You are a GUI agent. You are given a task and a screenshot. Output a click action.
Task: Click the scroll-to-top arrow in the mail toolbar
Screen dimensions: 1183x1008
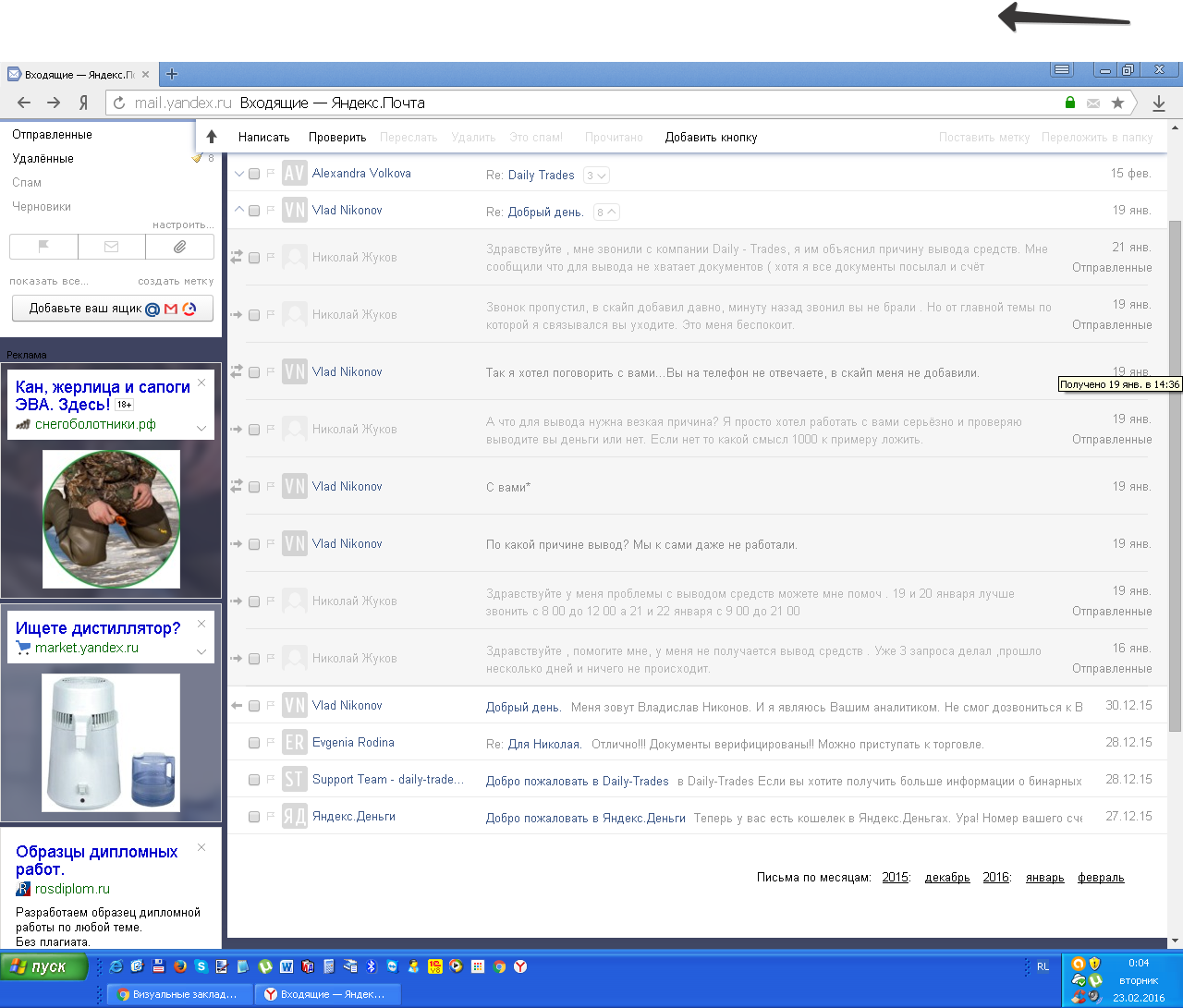point(212,137)
